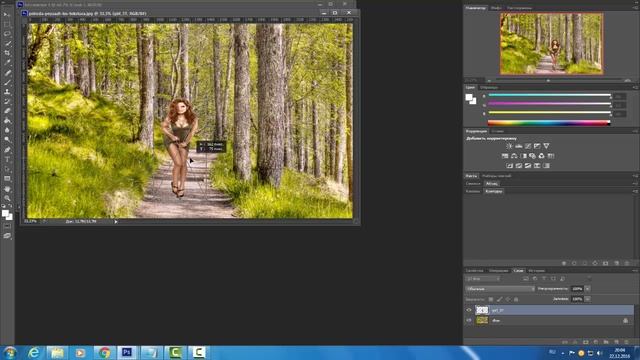Switch to the Каналы tab

click(473, 191)
